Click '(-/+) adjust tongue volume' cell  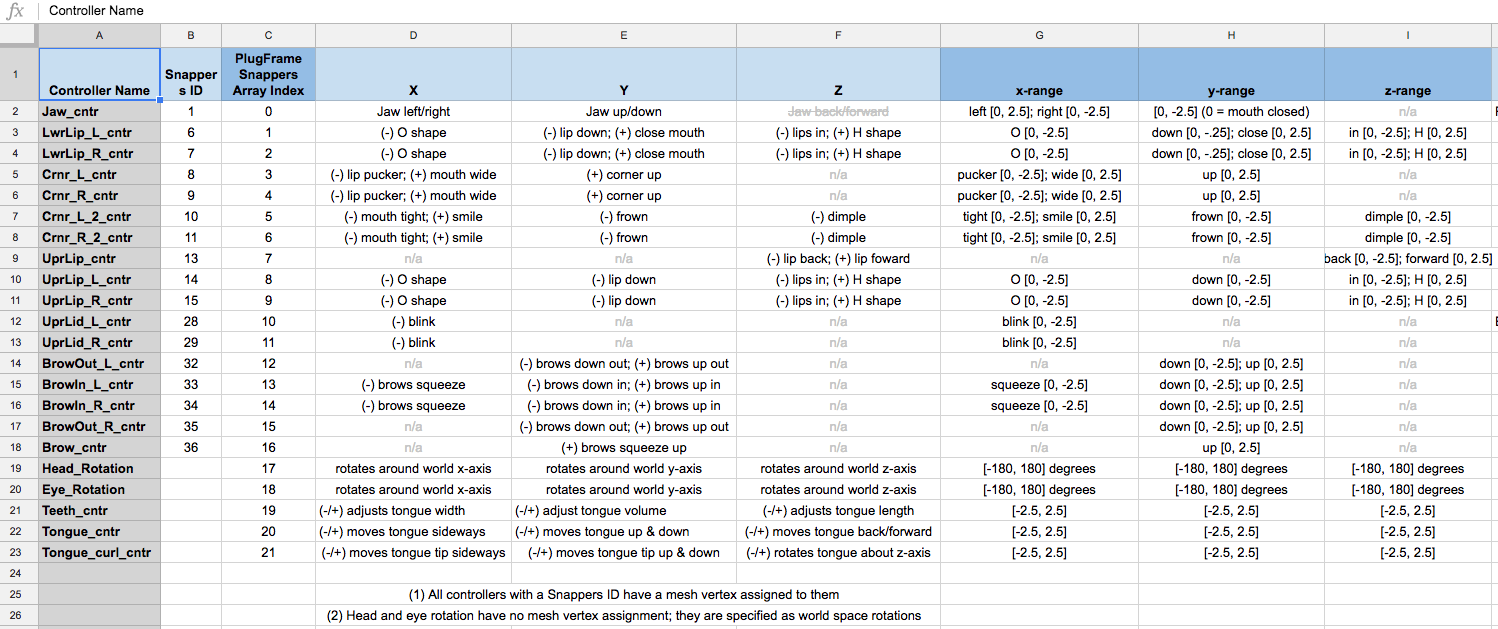[x=624, y=511]
